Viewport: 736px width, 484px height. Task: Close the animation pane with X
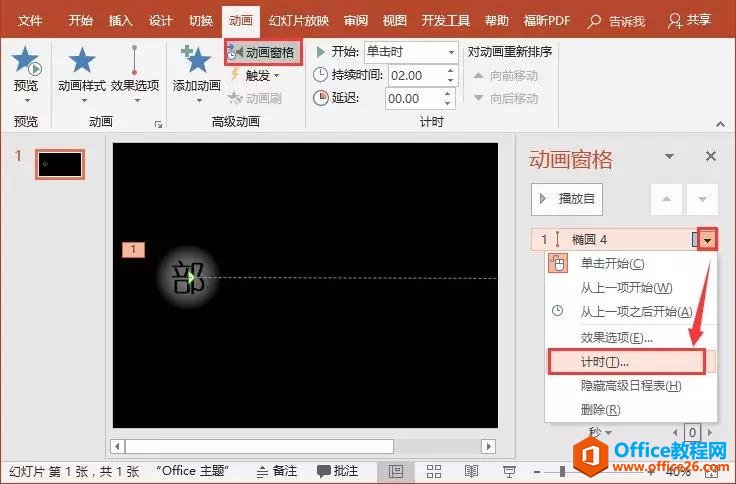[x=711, y=156]
